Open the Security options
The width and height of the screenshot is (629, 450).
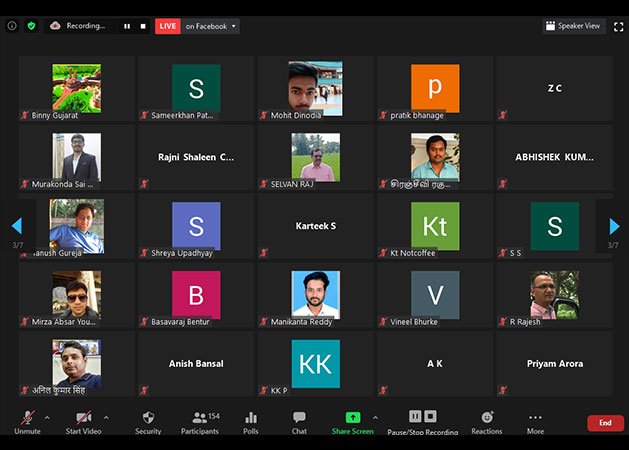tap(148, 421)
